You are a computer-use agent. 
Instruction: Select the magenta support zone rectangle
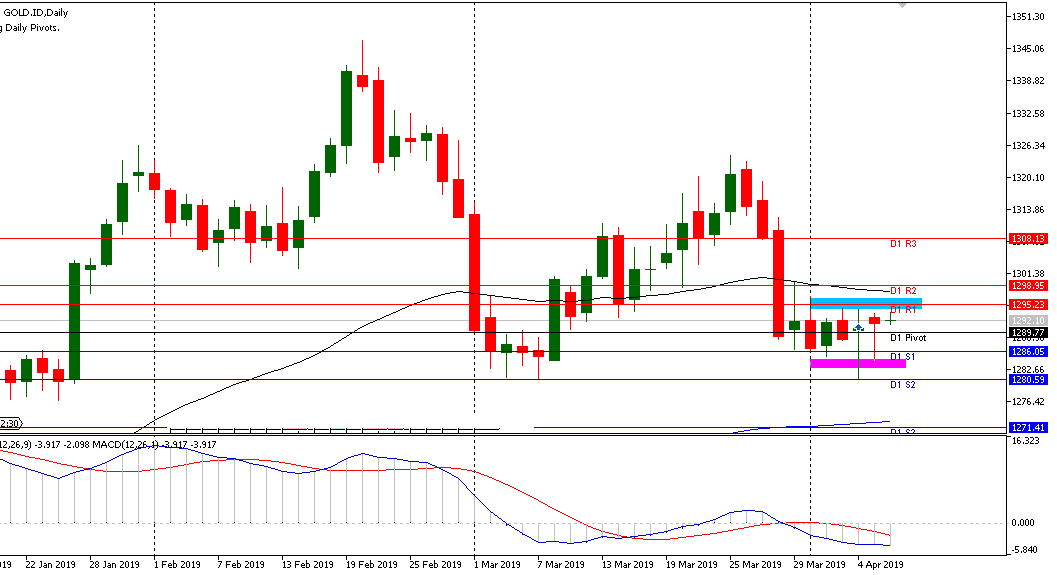(857, 363)
